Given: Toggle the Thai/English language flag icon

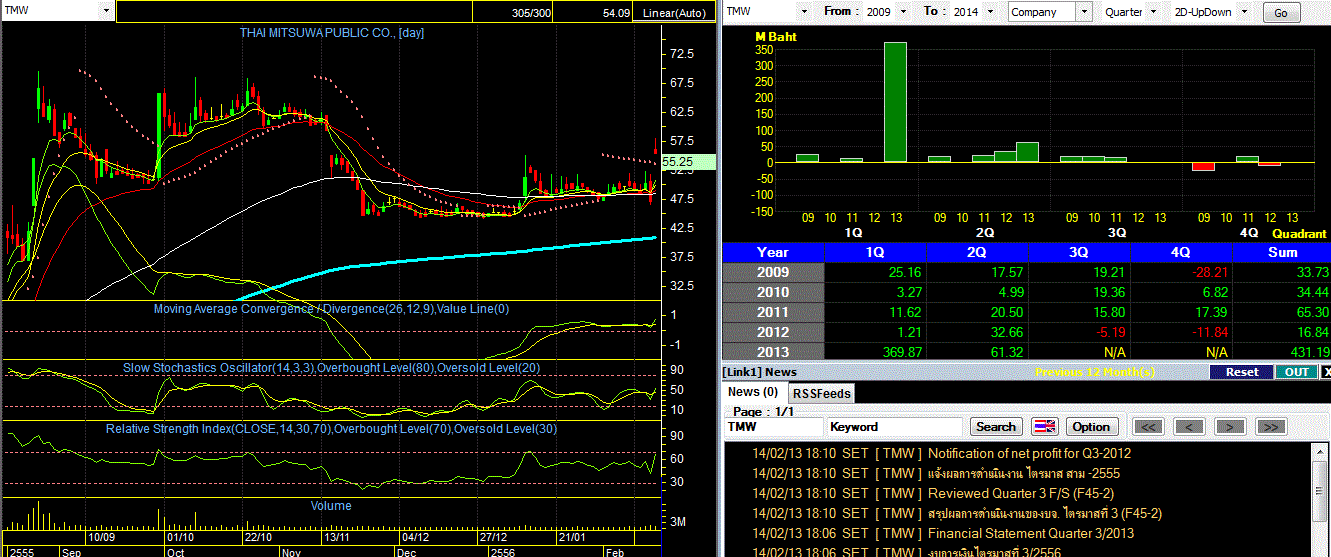Looking at the screenshot, I should [1044, 427].
